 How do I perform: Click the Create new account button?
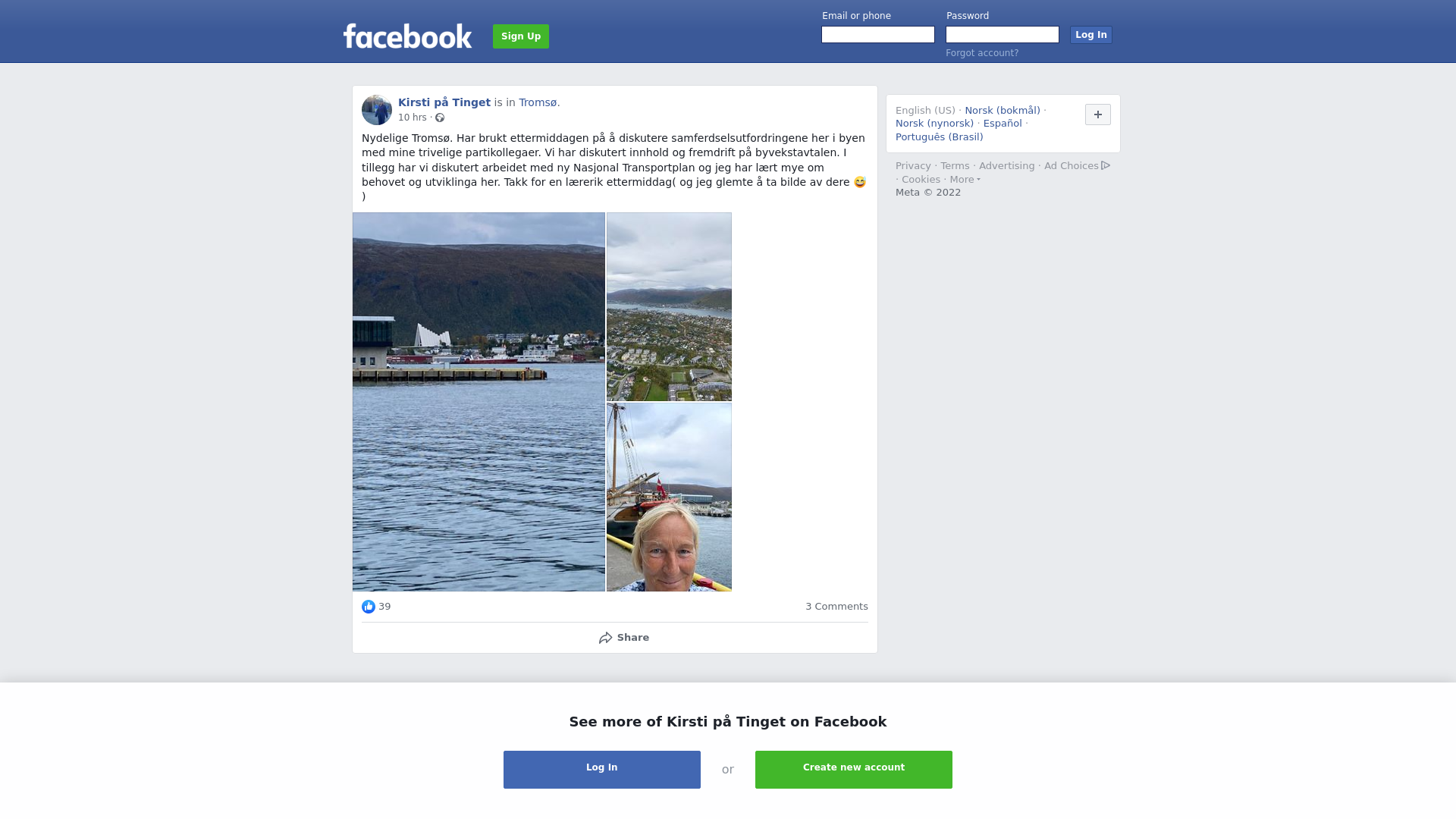(x=854, y=770)
